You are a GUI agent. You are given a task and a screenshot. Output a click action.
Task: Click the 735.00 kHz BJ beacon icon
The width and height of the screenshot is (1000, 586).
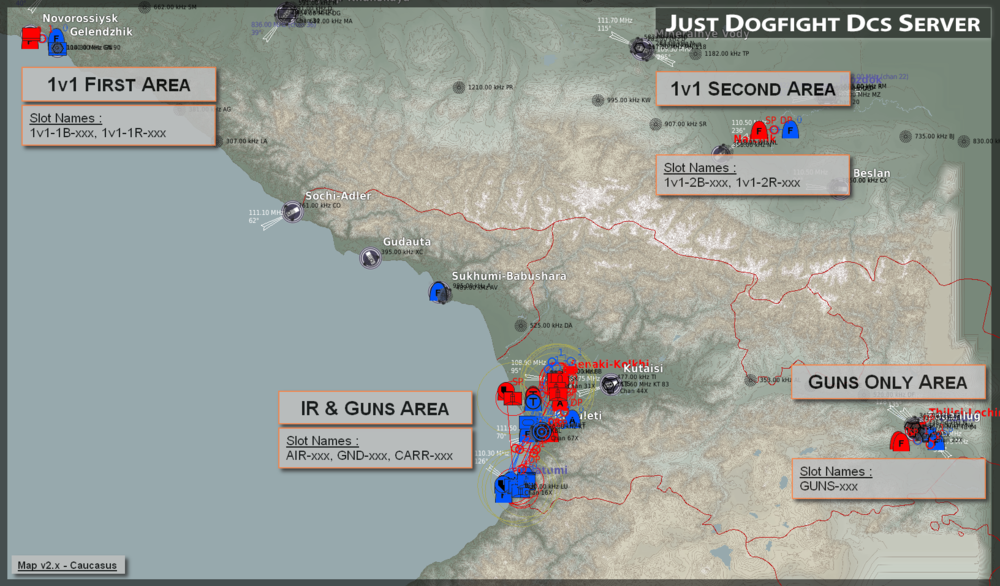coord(906,136)
